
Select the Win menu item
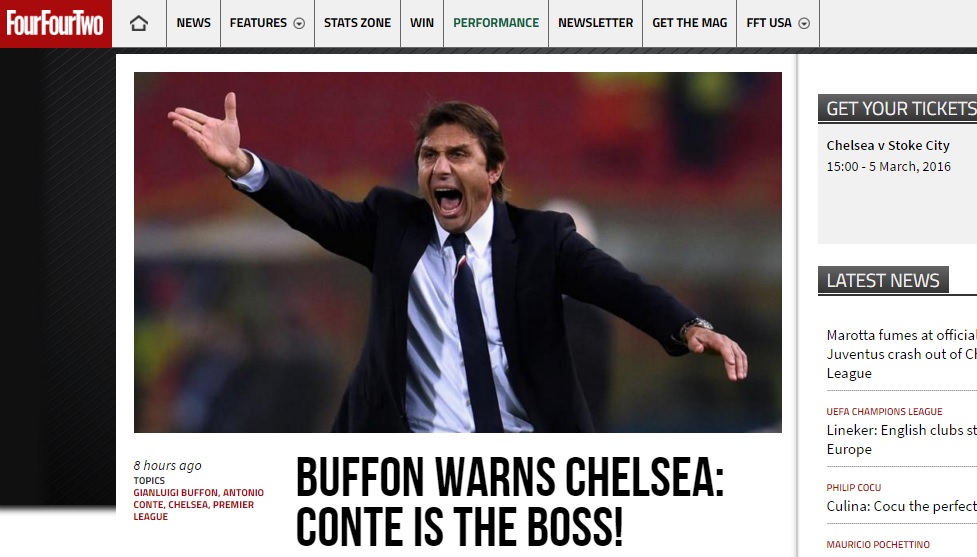click(422, 23)
